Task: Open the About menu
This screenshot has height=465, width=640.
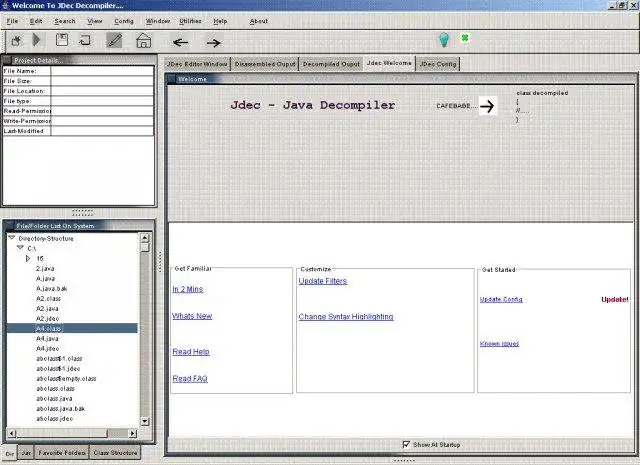Action: 259,21
